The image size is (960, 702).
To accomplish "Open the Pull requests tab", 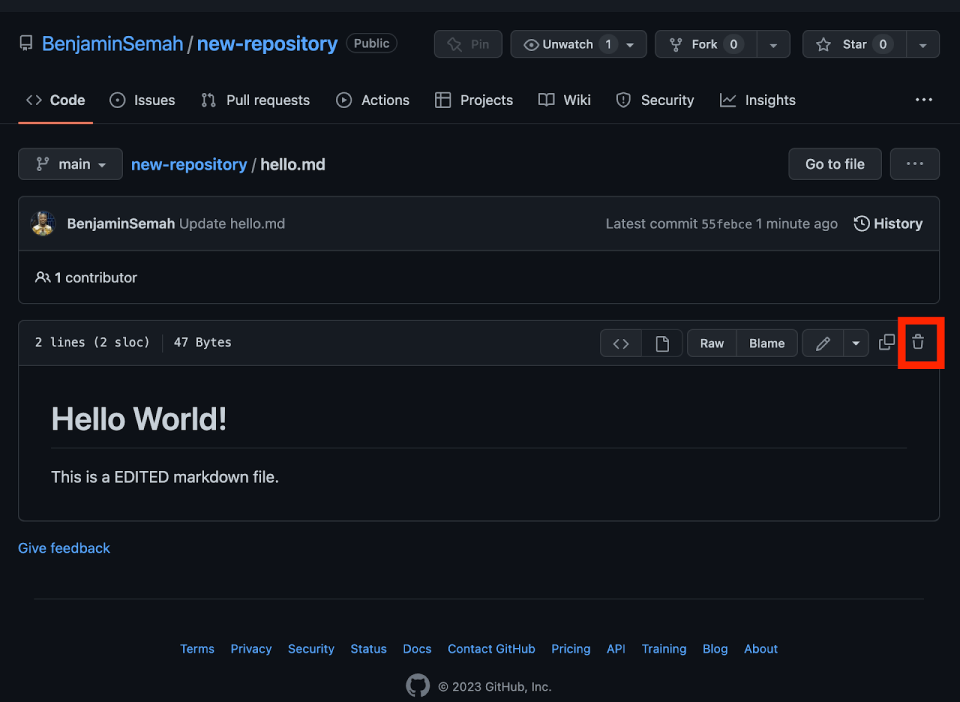I will point(255,100).
